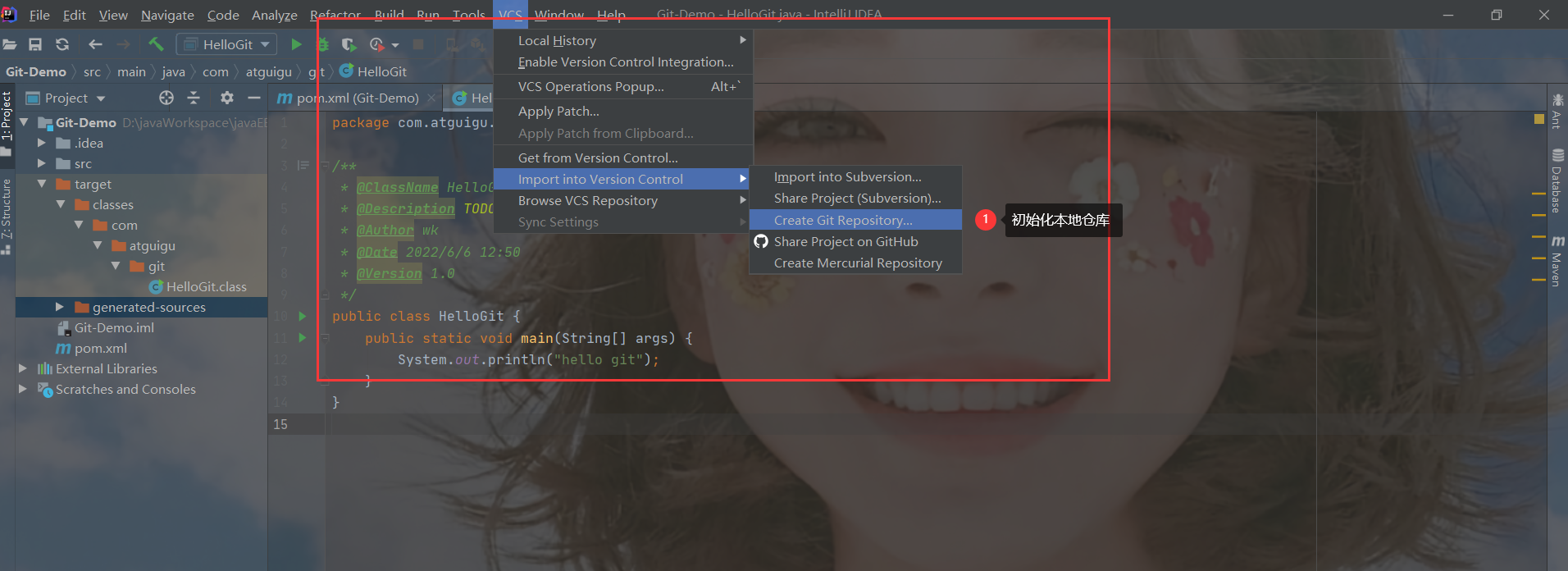Collapse the Git-Demo root tree node
This screenshot has width=1568, height=571.
pyautogui.click(x=24, y=122)
